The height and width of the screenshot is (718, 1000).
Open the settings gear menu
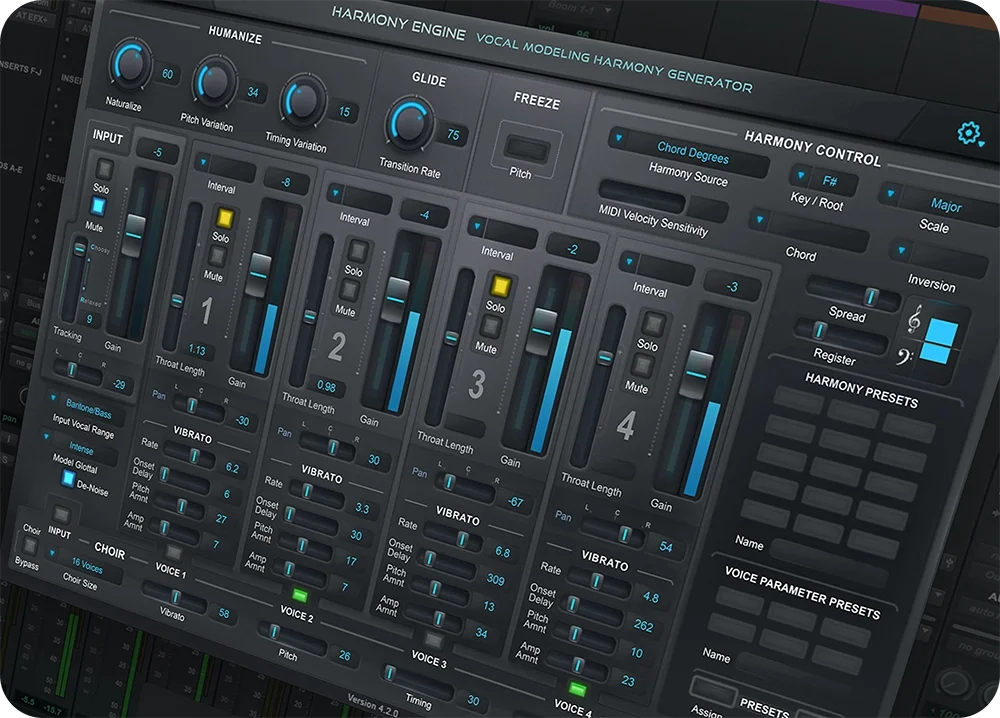[970, 133]
